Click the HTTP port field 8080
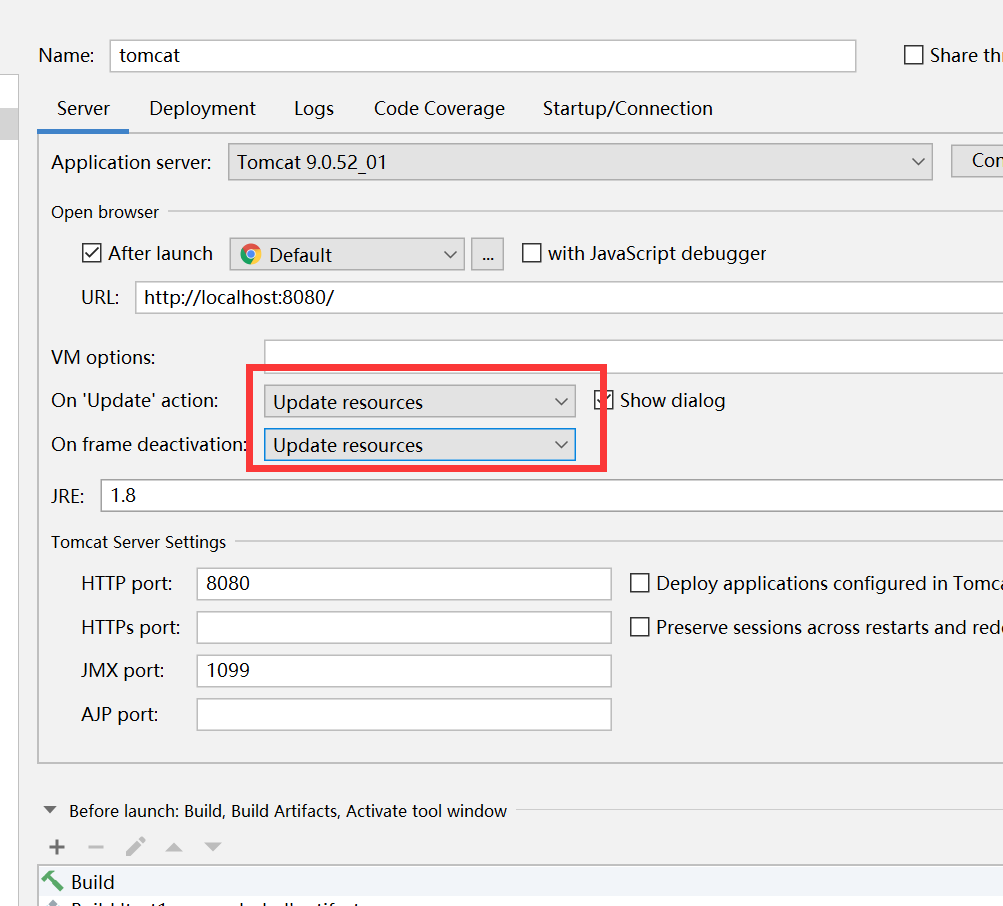The image size is (1003, 906). coord(404,584)
